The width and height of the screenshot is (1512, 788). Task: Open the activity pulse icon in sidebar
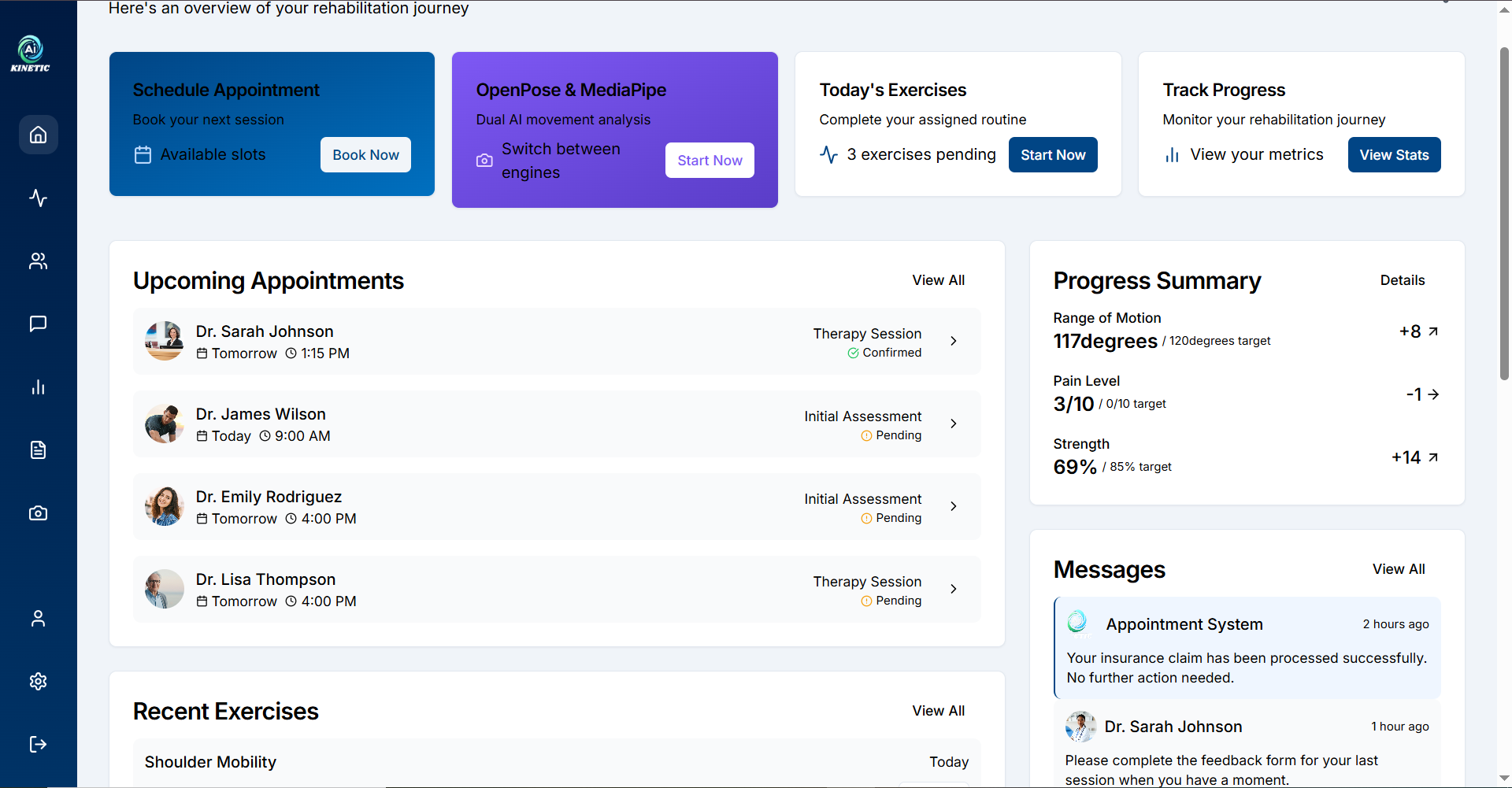tap(38, 198)
